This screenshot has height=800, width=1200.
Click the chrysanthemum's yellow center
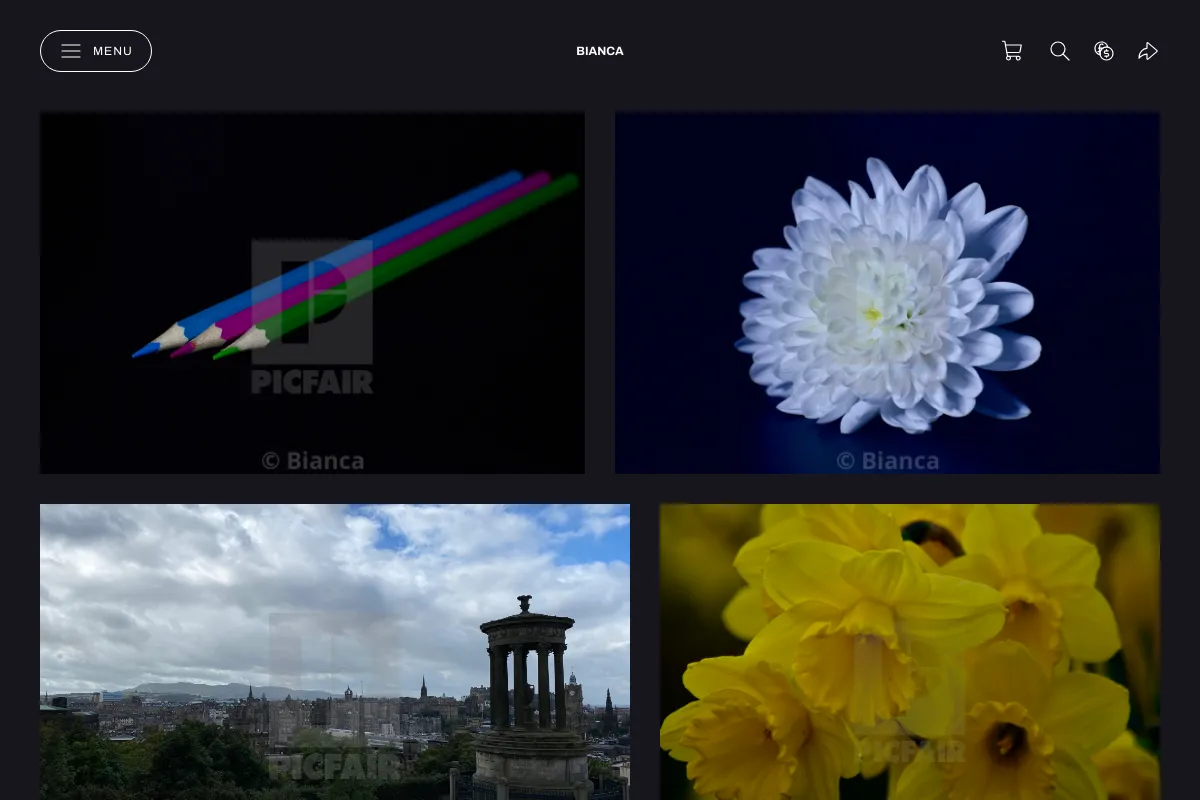point(873,314)
